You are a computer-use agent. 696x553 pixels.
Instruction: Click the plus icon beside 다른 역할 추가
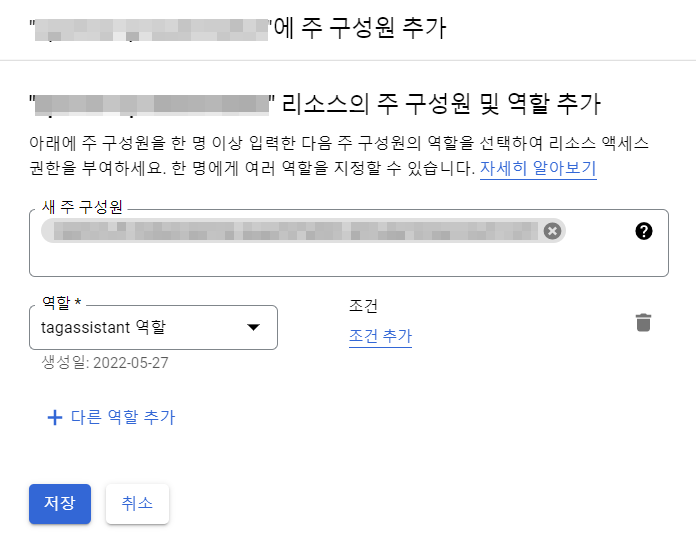point(55,417)
